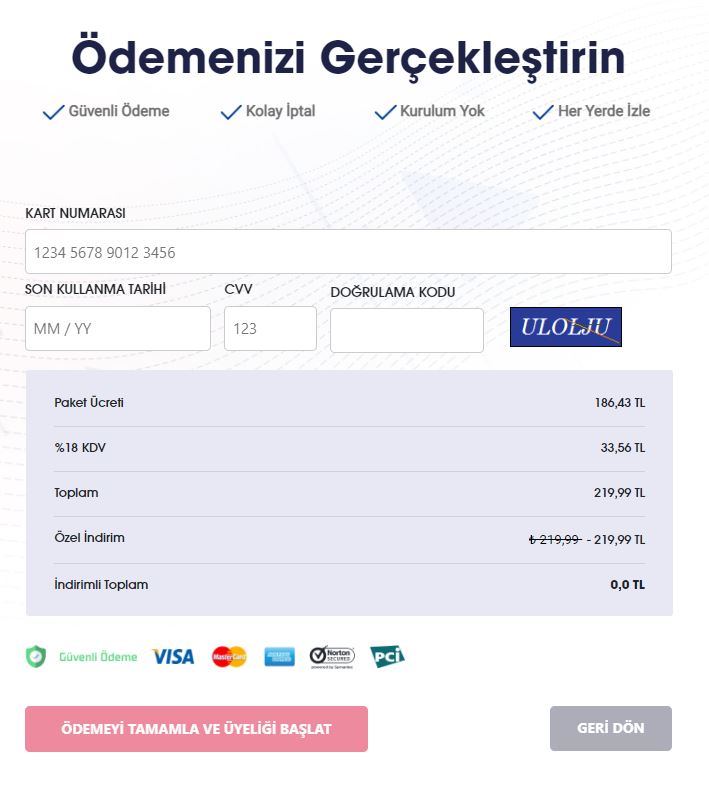Image resolution: width=709 pixels, height=787 pixels.
Task: Click the Visa logo icon
Action: [173, 657]
